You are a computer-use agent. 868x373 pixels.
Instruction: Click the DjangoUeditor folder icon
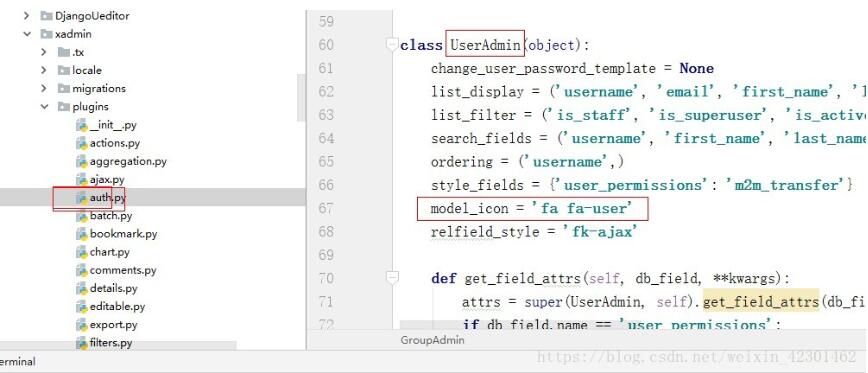46,16
